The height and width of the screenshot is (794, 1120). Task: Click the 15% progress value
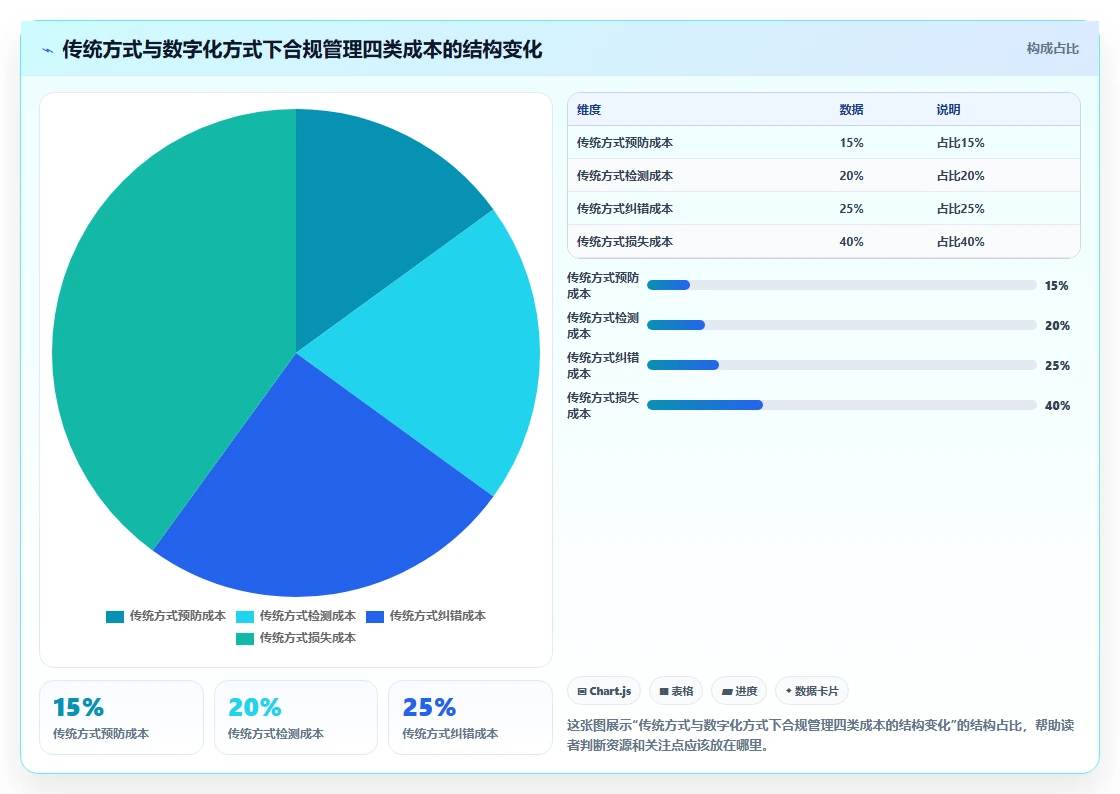tap(1056, 286)
